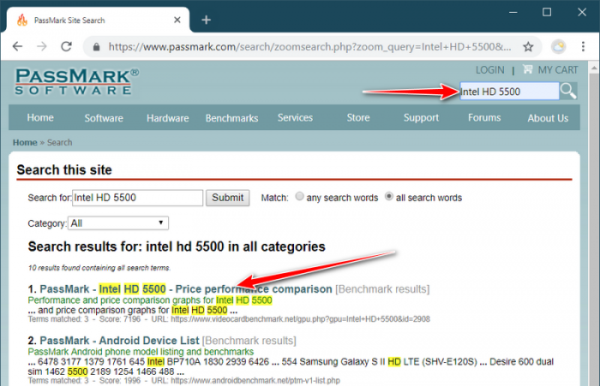Click the magnifier search icon in header

[x=568, y=91]
